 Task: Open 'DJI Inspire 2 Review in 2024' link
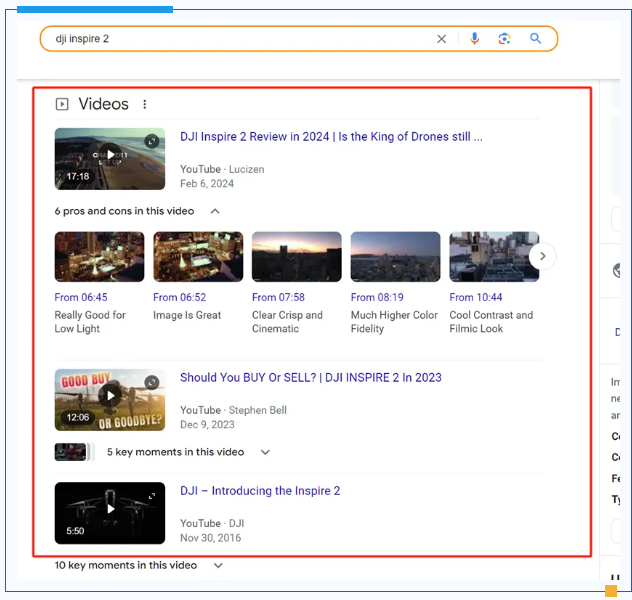[331, 137]
